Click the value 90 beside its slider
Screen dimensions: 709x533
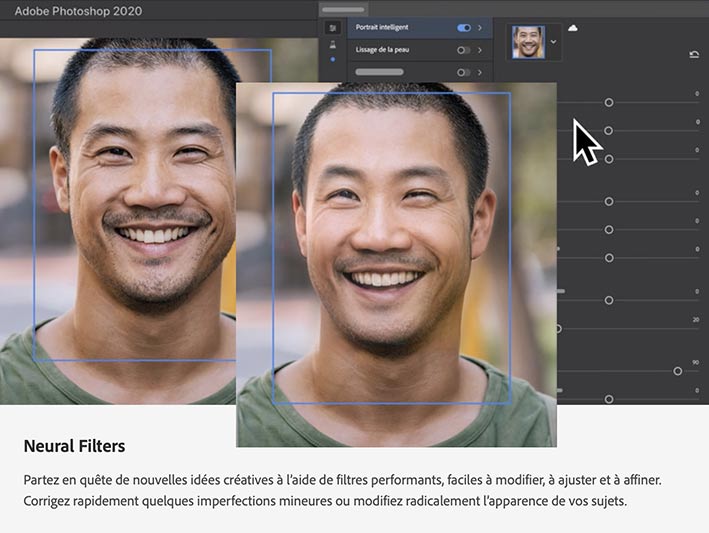tap(695, 363)
